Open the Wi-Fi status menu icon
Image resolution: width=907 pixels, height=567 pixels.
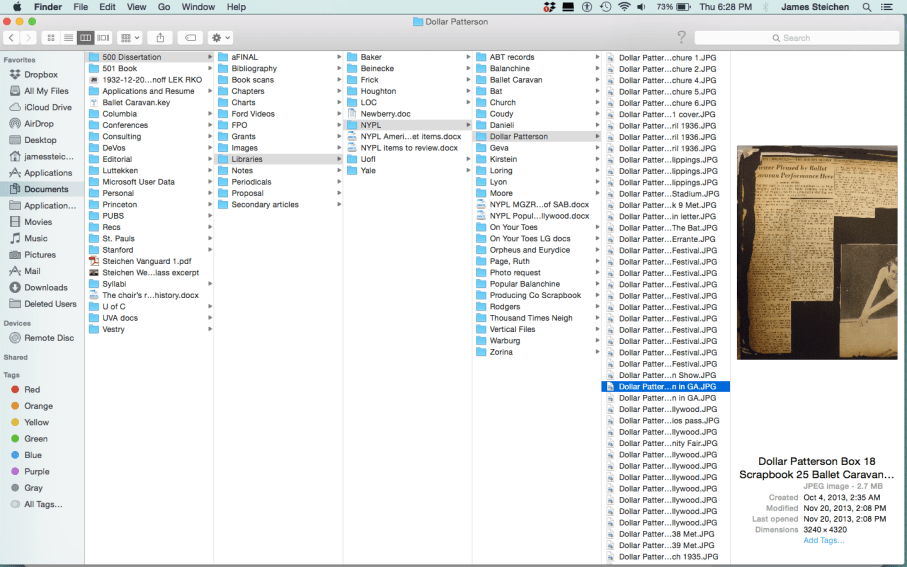click(625, 7)
